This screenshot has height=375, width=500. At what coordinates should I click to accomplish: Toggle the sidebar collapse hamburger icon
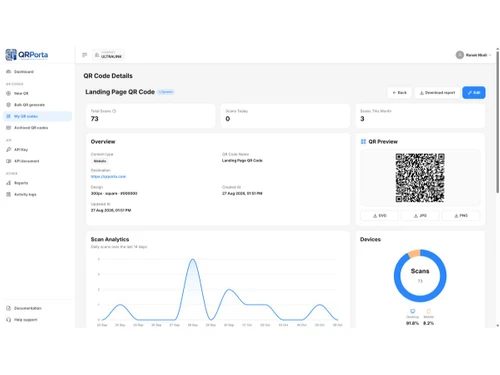85,55
